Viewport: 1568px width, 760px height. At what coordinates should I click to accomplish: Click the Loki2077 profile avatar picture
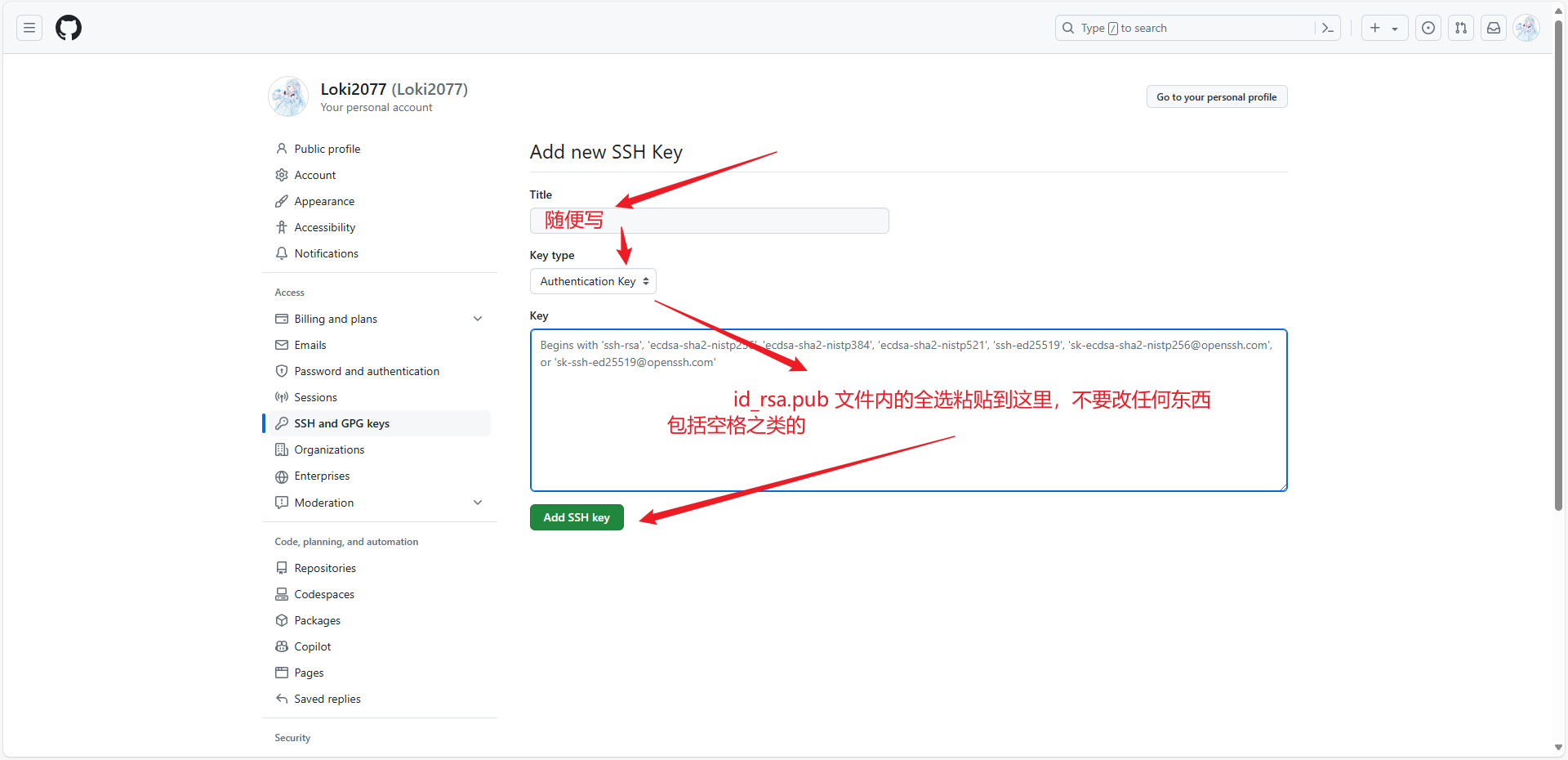tap(288, 96)
